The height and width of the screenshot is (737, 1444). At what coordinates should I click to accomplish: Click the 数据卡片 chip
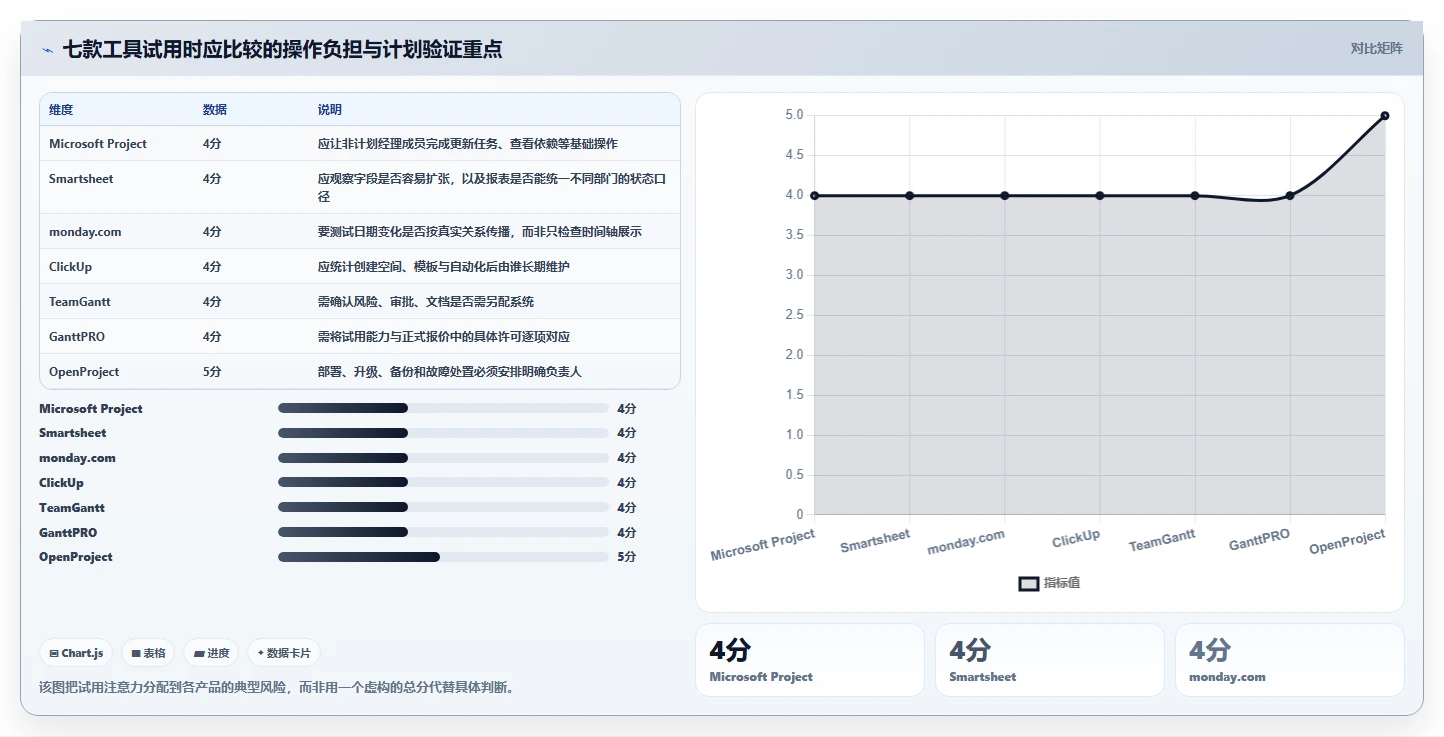[x=284, y=653]
